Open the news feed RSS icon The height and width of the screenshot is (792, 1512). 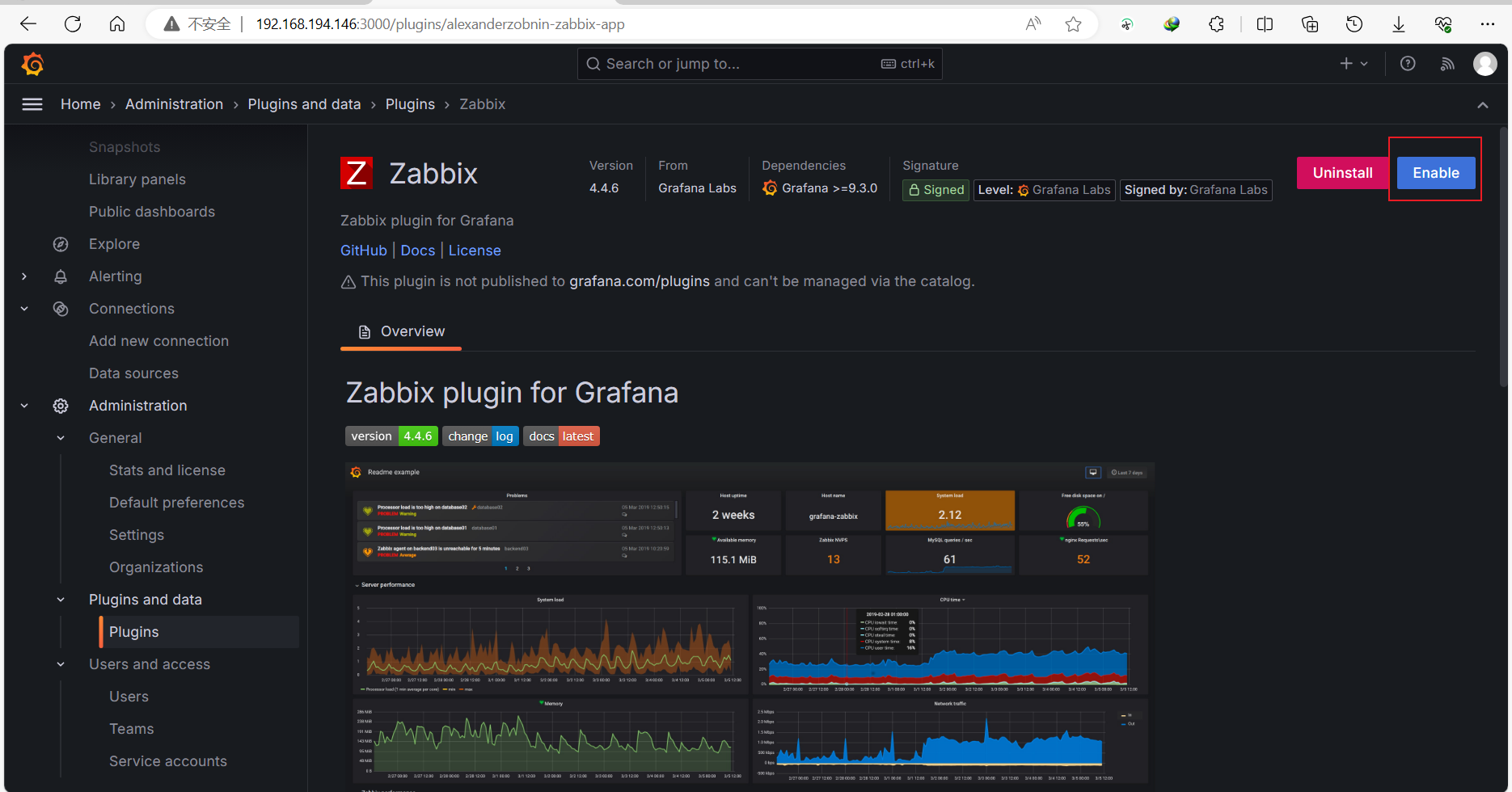[x=1447, y=64]
